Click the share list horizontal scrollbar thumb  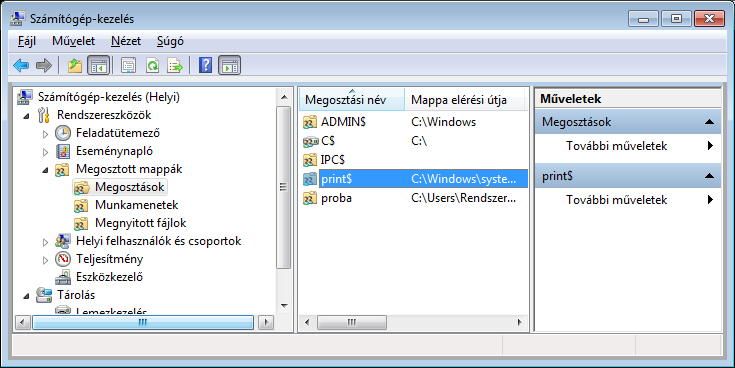tap(352, 323)
